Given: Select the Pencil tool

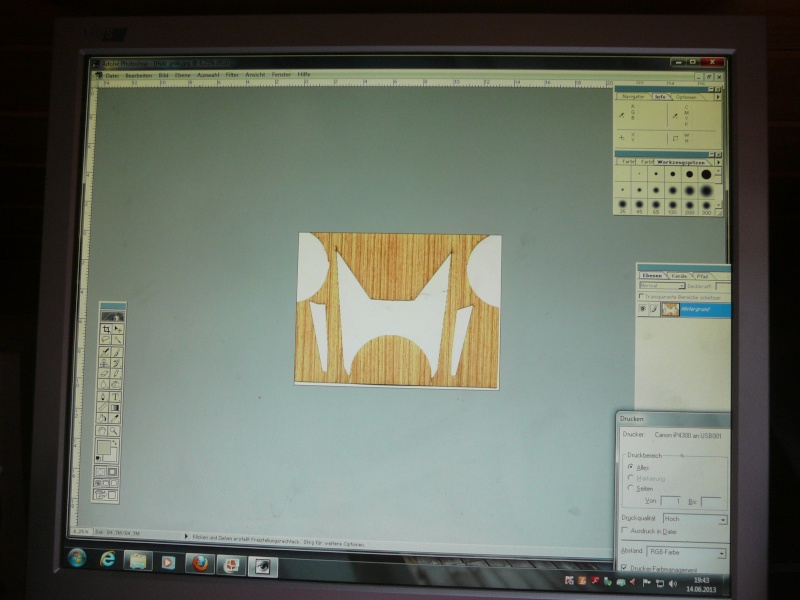Looking at the screenshot, I should (x=116, y=373).
